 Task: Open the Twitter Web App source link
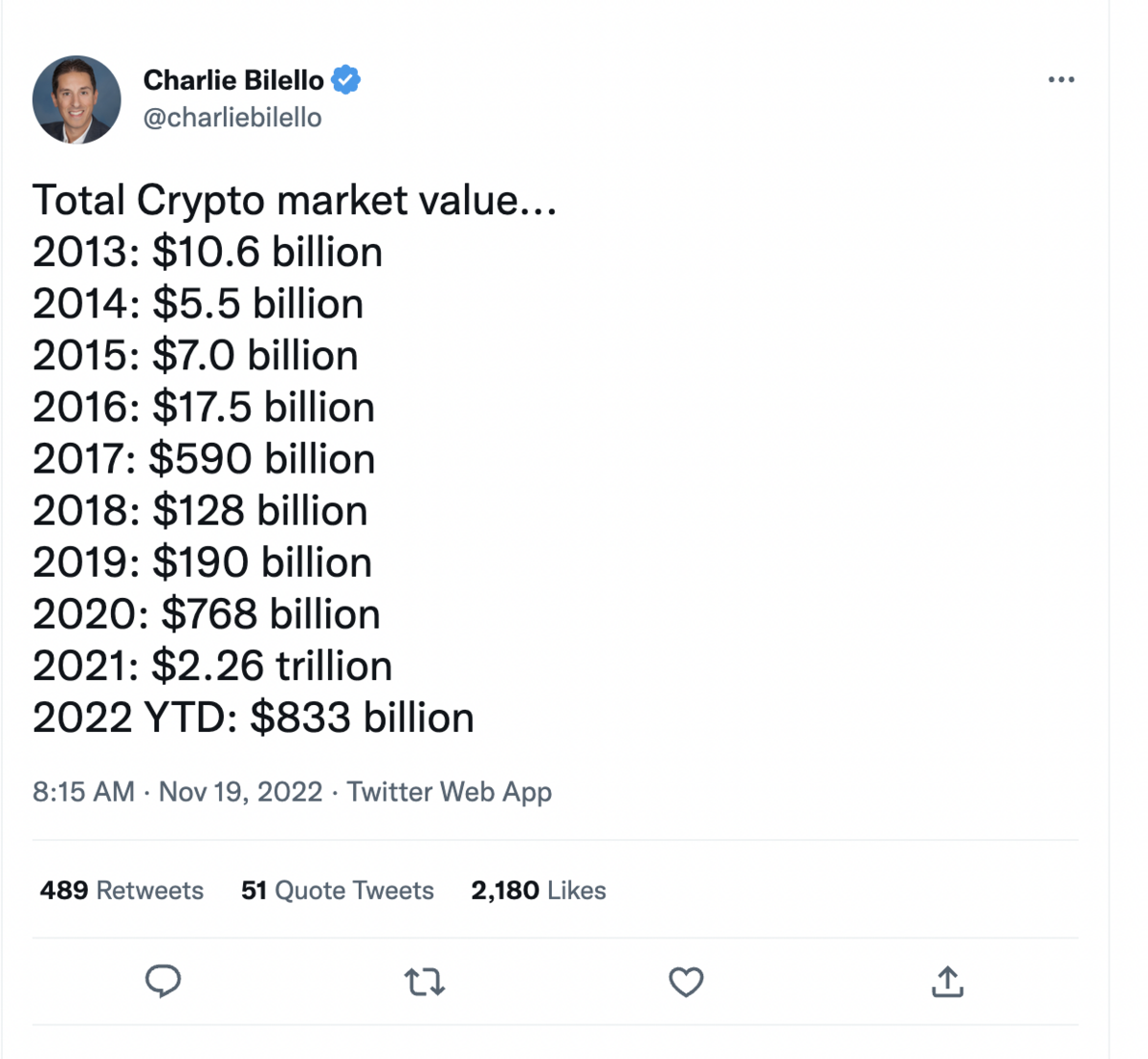coord(450,792)
